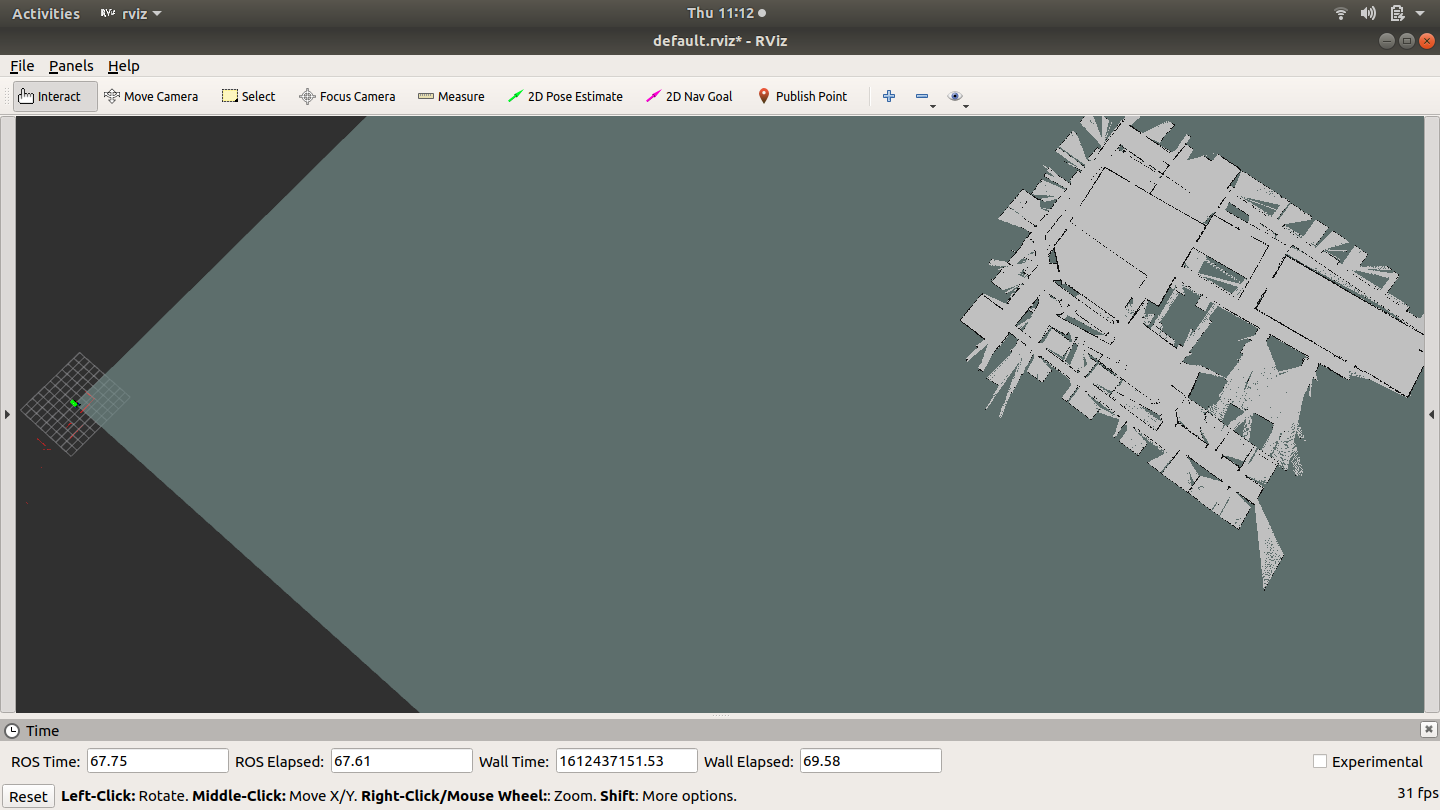Select the 2D Pose Estimate tool

565,97
